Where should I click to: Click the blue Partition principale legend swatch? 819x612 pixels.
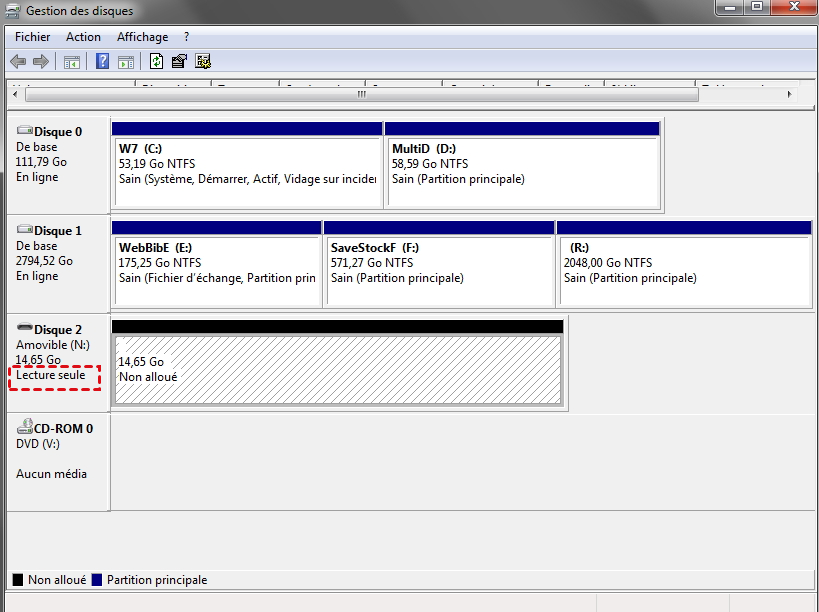[x=97, y=580]
